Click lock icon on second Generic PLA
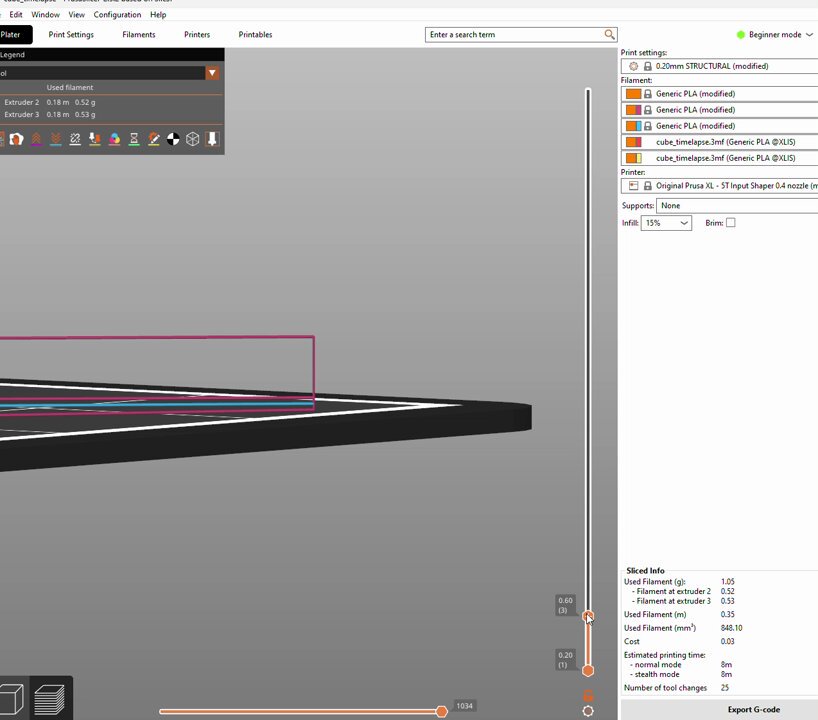This screenshot has width=818, height=720. (647, 110)
